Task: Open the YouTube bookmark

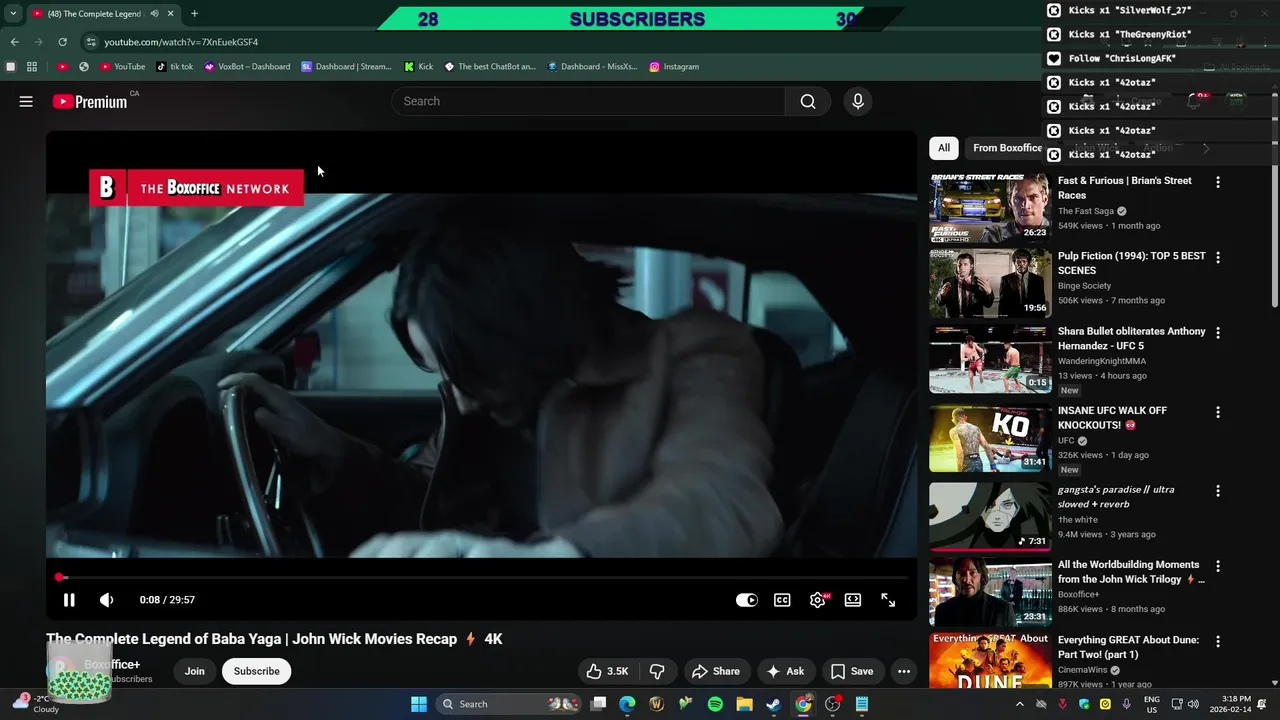Action: [x=122, y=67]
